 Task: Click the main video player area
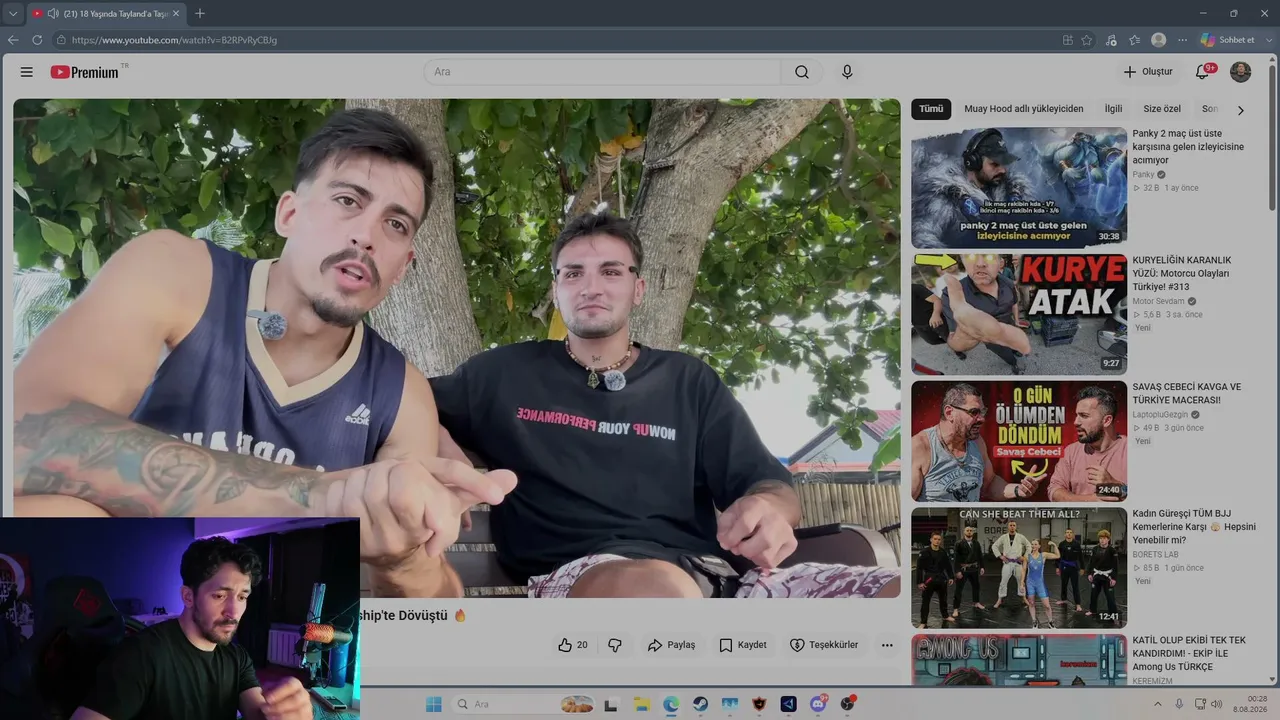pyautogui.click(x=457, y=348)
